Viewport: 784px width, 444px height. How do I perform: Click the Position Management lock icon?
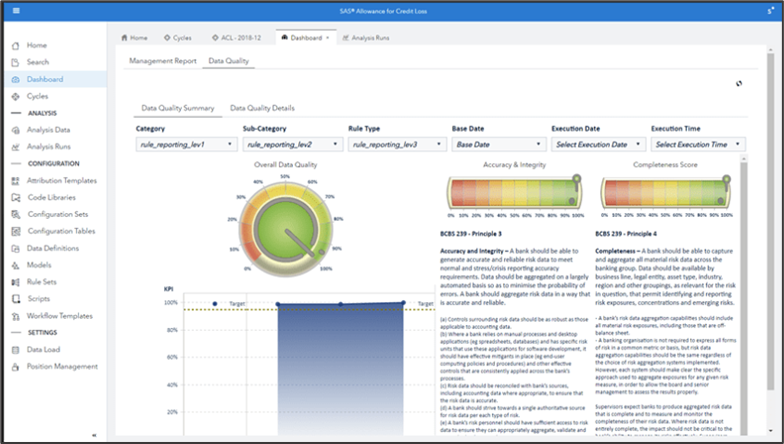pos(16,366)
